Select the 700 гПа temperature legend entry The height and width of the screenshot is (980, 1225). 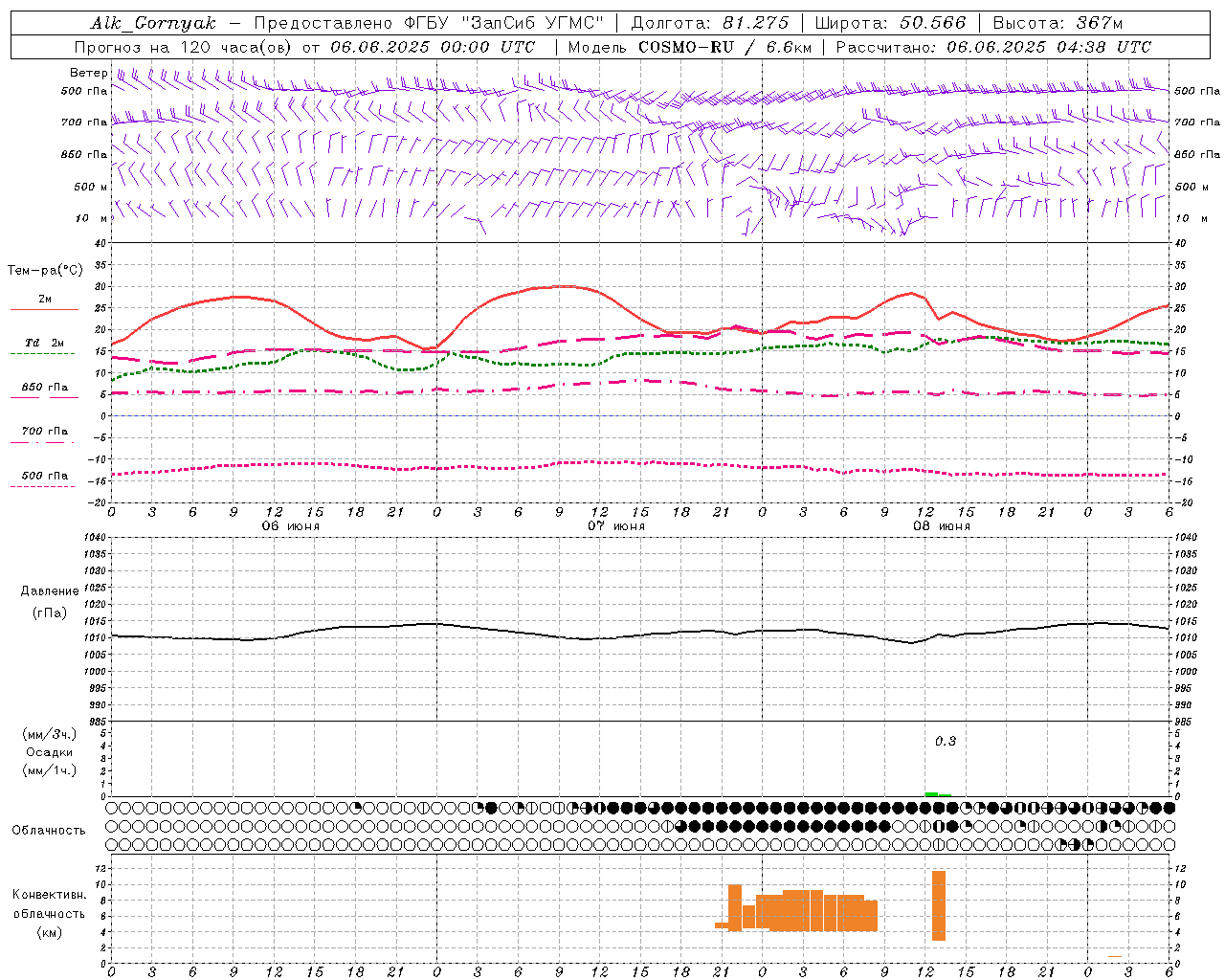45,432
